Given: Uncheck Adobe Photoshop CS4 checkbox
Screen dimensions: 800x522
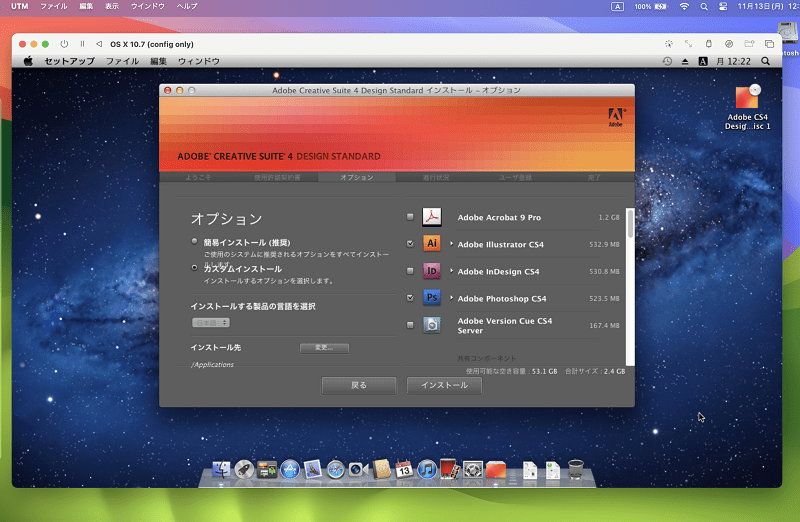Looking at the screenshot, I should point(410,297).
